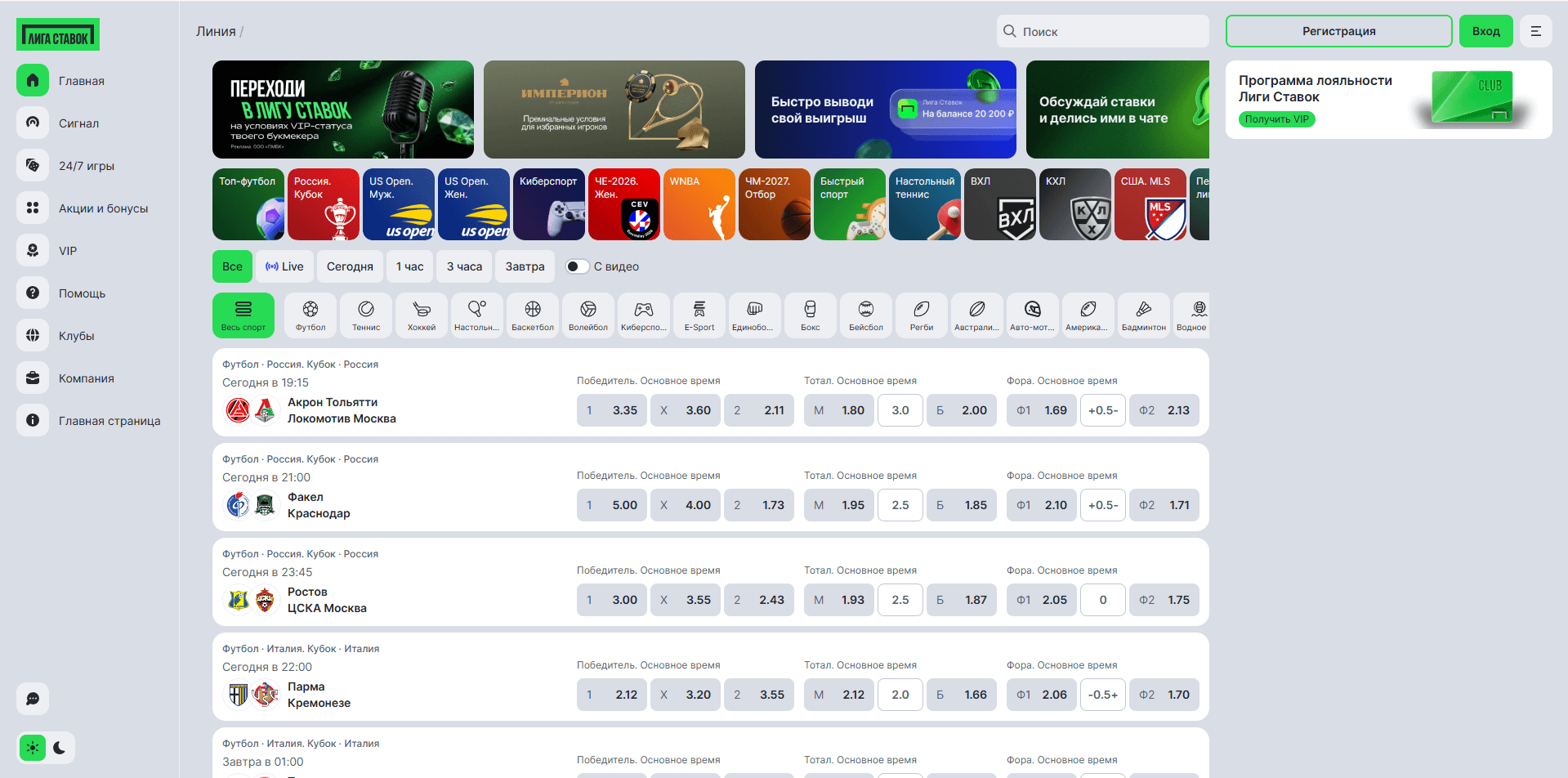The image size is (1568, 778).
Task: Filter by Хоккей sport icon
Action: pos(422,315)
